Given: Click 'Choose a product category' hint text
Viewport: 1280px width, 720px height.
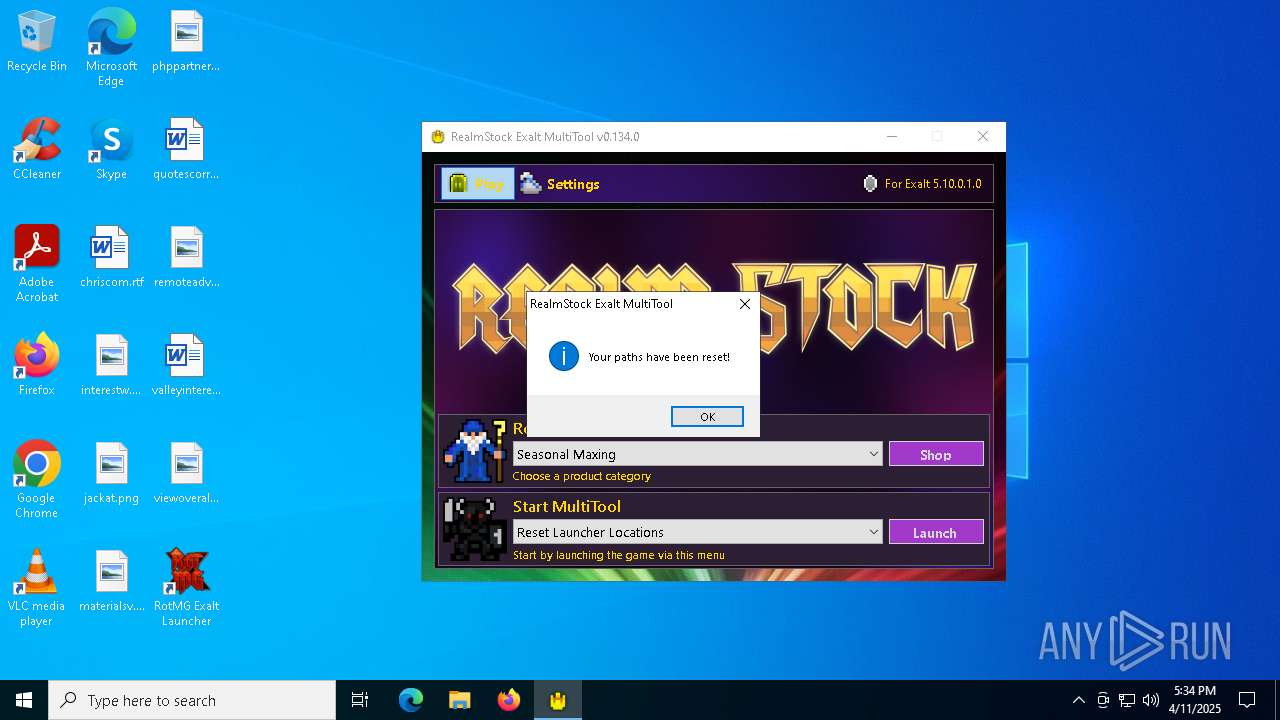Looking at the screenshot, I should [x=582, y=476].
